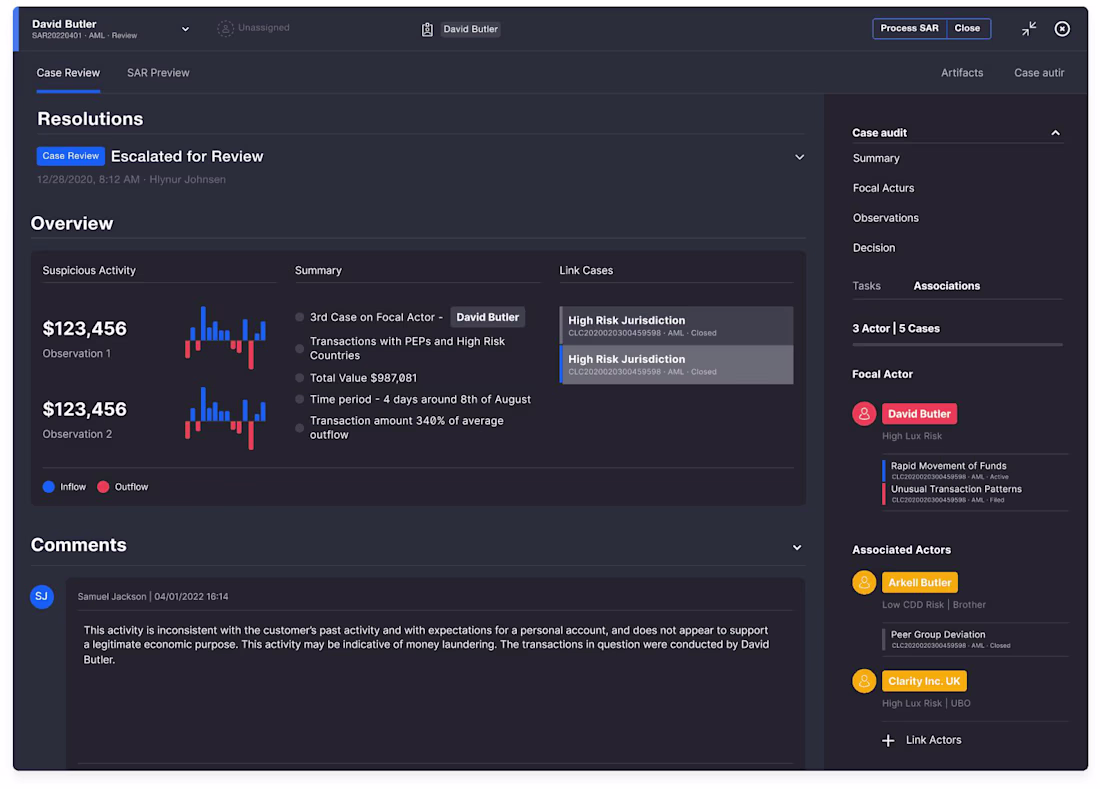Collapse the case window with arrows icon
This screenshot has width=1100, height=789.
(x=1028, y=29)
